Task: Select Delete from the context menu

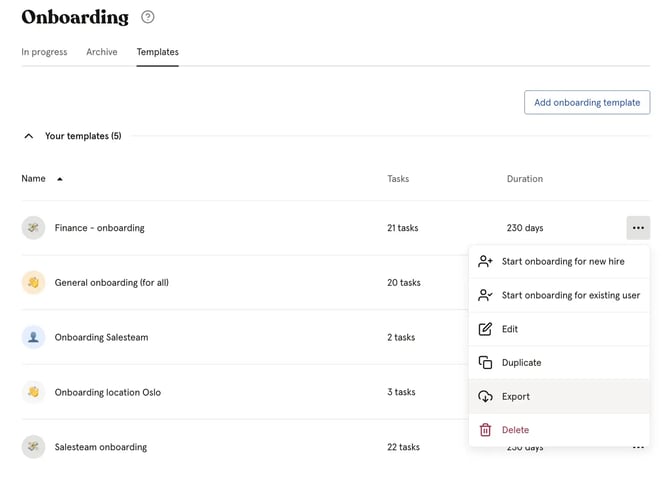Action: [559, 430]
